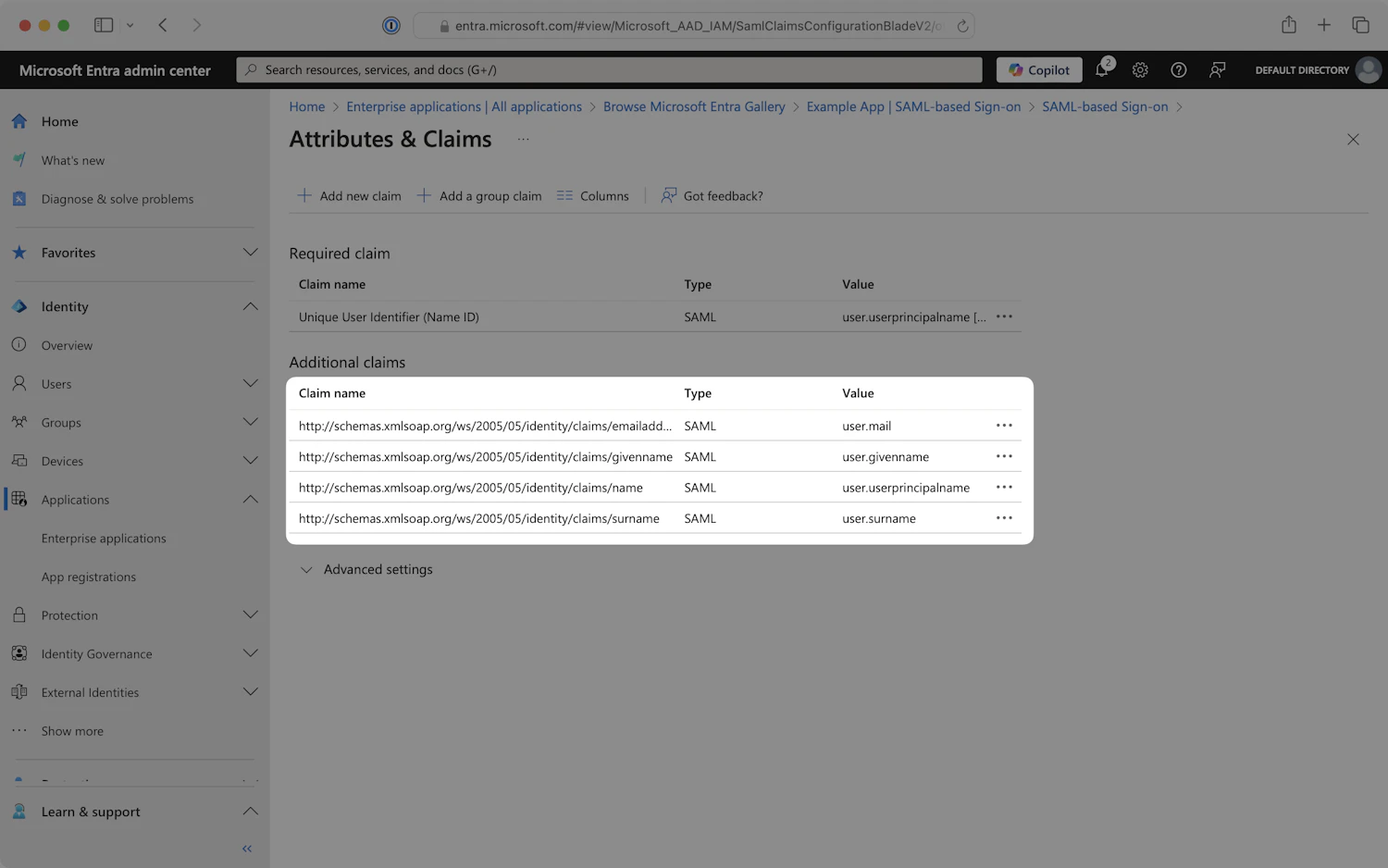Click the search resources field
The width and height of the screenshot is (1388, 868).
pyautogui.click(x=609, y=69)
